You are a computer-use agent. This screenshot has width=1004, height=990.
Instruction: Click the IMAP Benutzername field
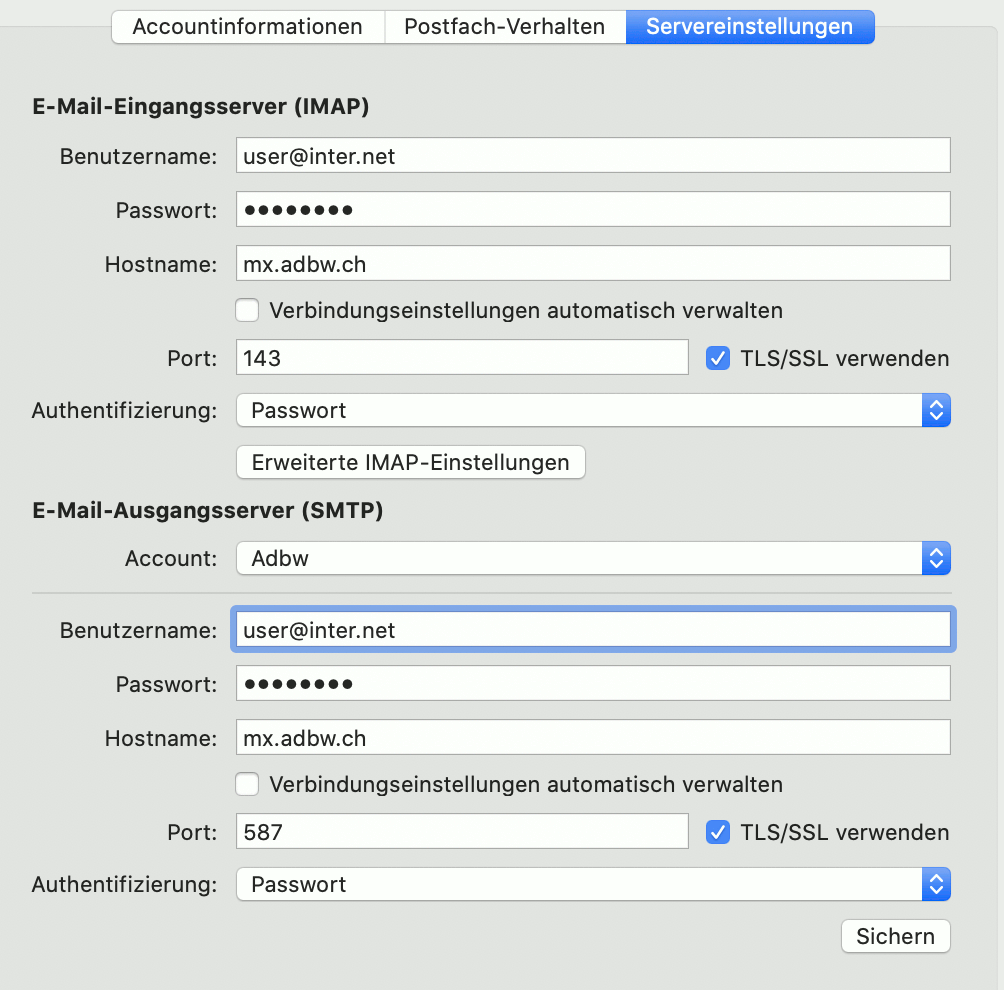tap(593, 156)
